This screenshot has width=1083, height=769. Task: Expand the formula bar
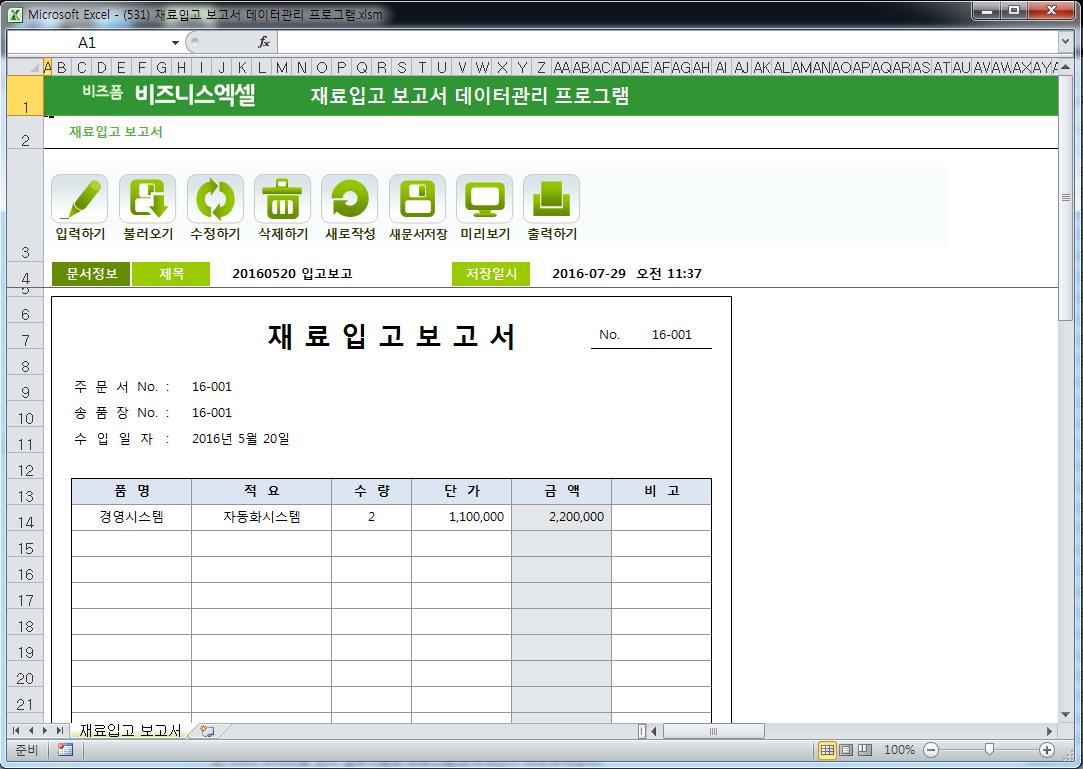[1065, 43]
